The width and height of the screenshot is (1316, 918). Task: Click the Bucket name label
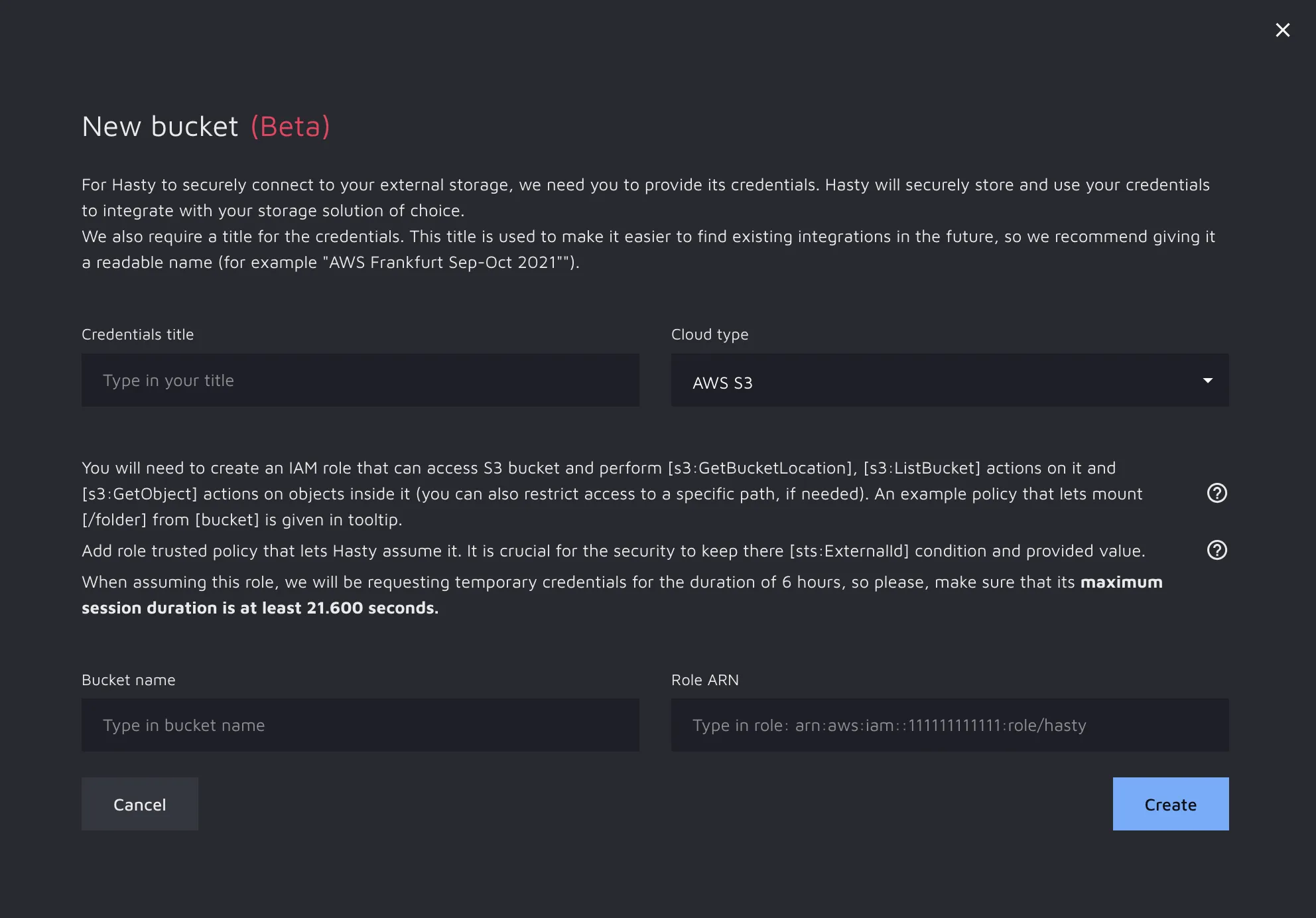128,680
